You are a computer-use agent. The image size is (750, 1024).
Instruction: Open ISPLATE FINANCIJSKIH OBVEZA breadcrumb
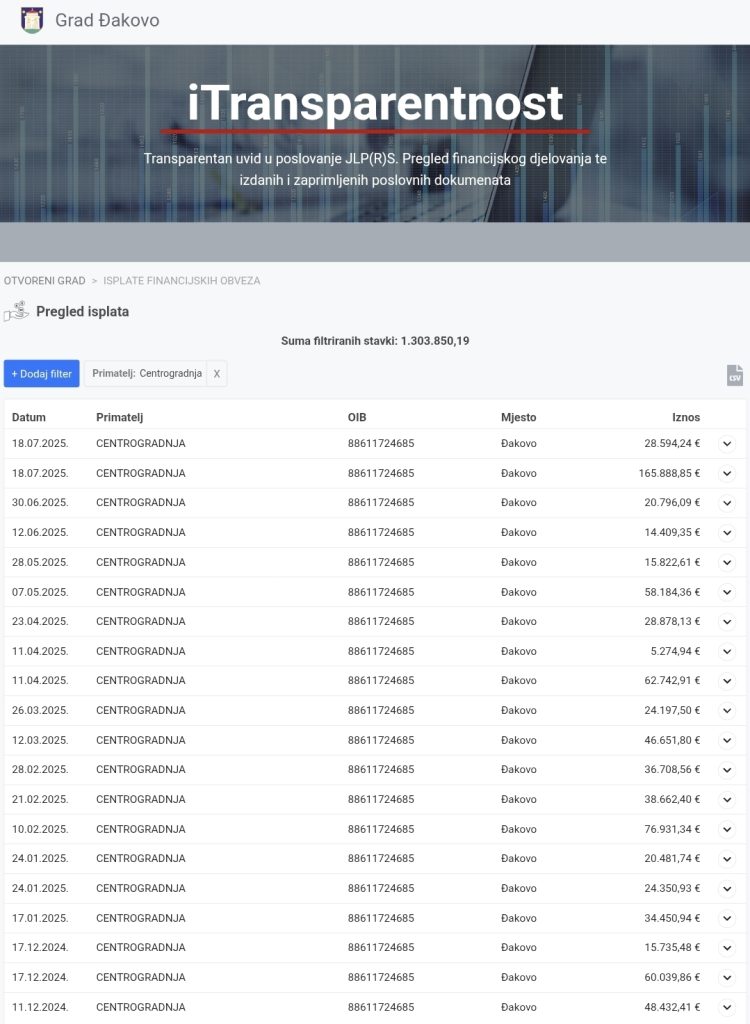tap(182, 281)
